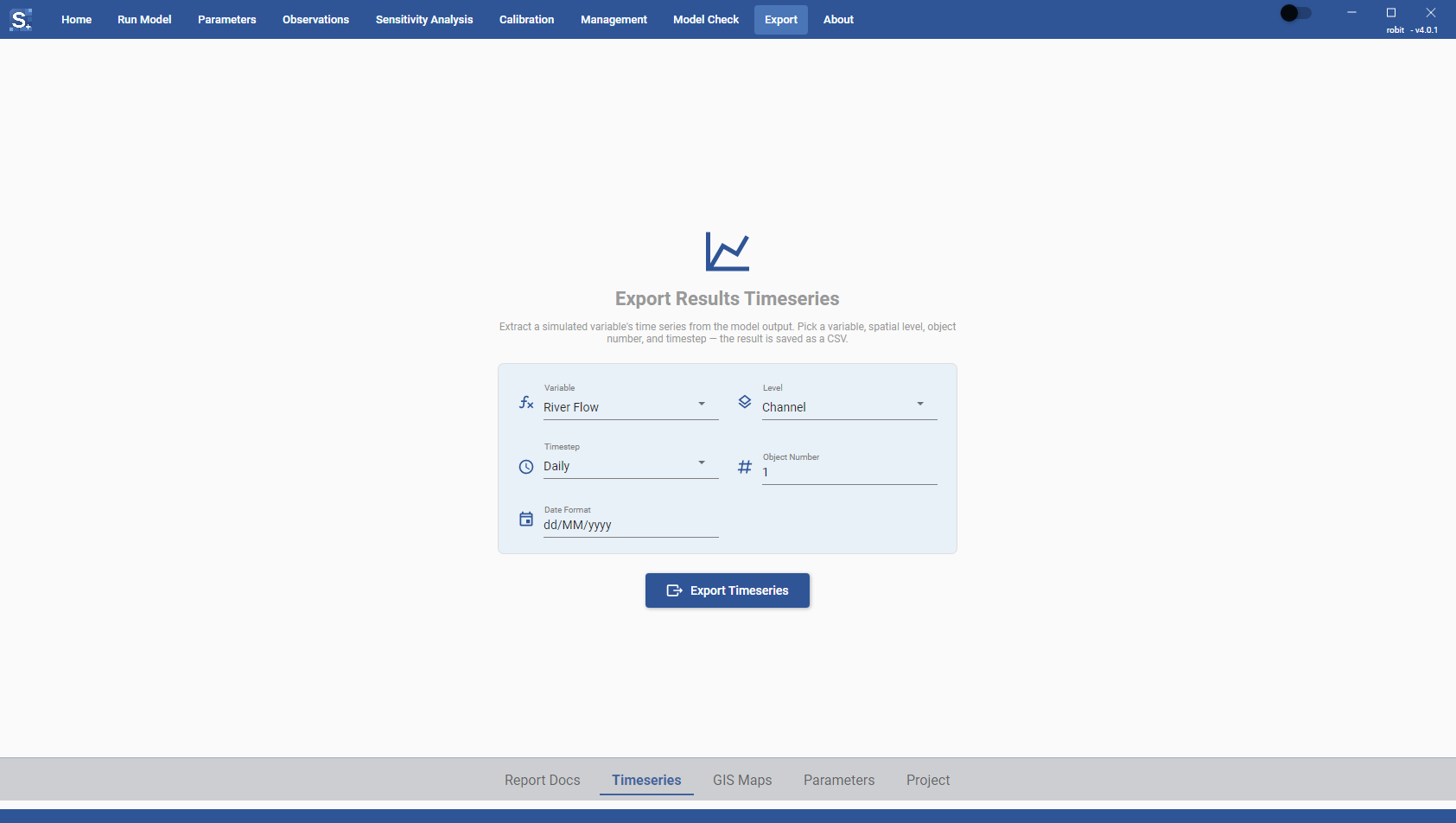Switch to the bottom Parameters tab

click(839, 780)
